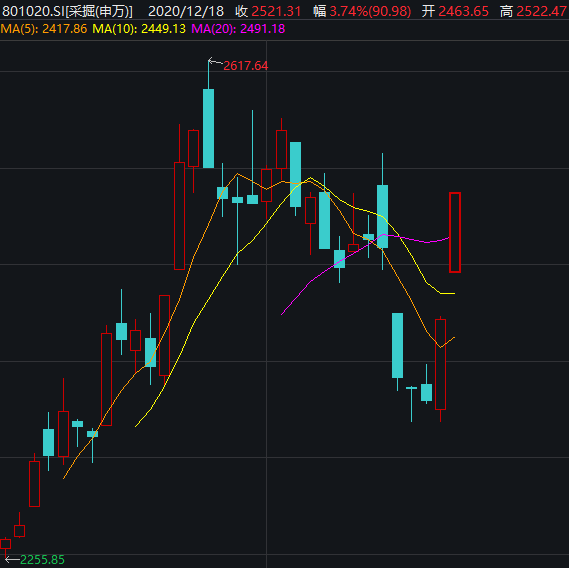Click the 2020/12/18 date in header
Screen dimensions: 569x568
click(x=186, y=12)
